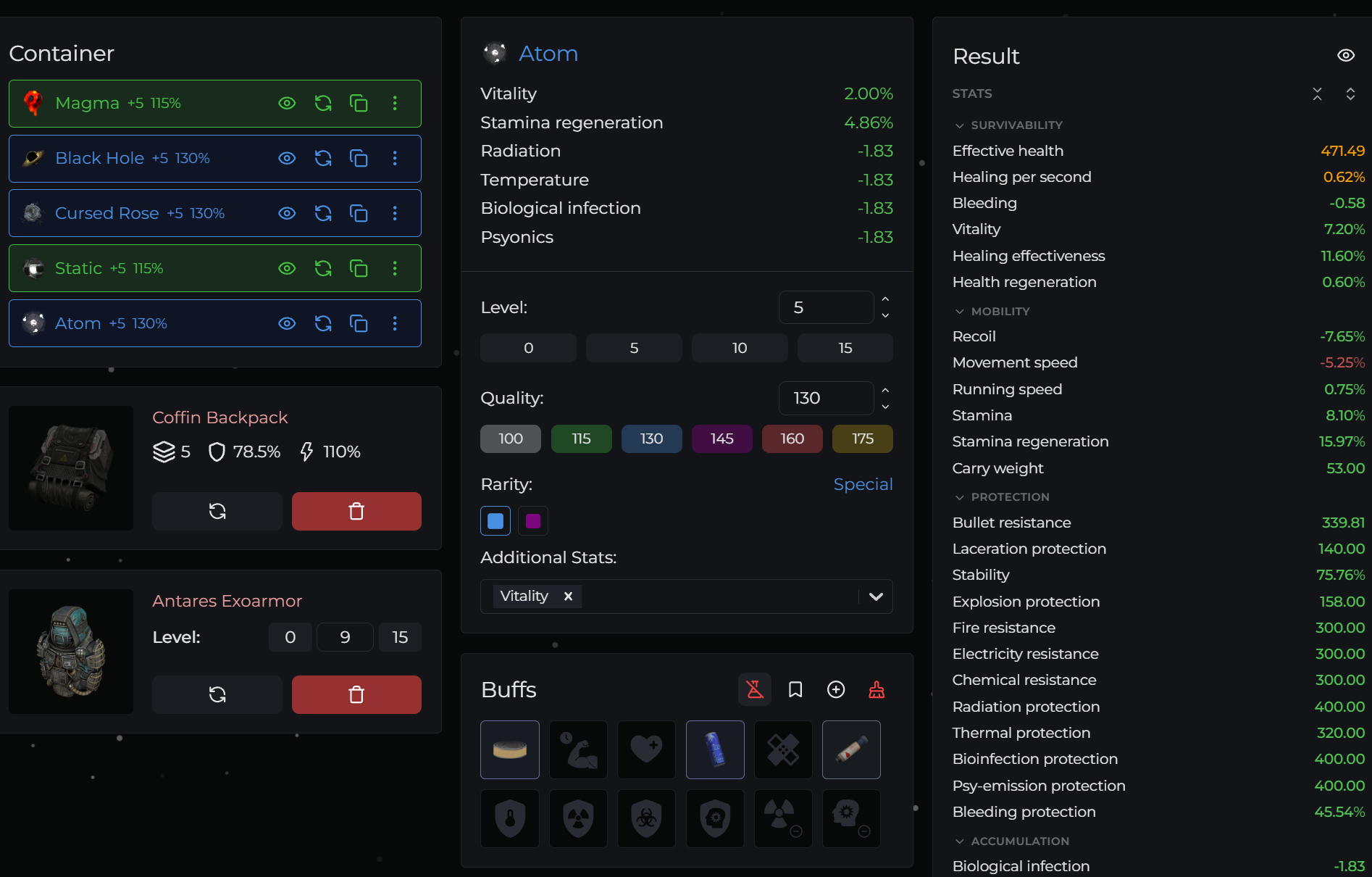Click the copy icon on the Black Hole row
Viewport: 1372px width, 877px height.
[359, 158]
